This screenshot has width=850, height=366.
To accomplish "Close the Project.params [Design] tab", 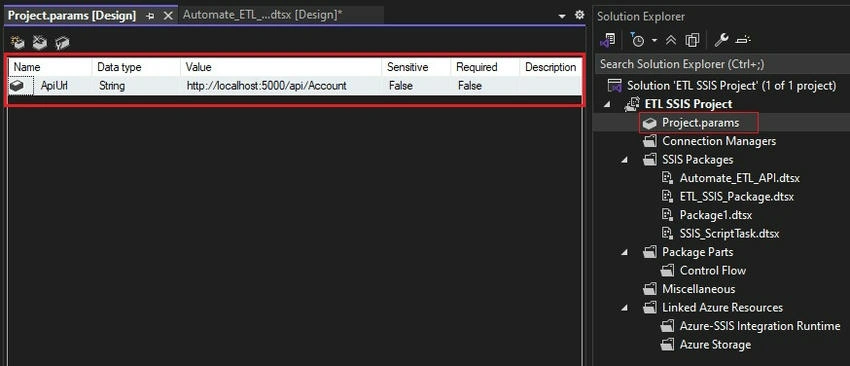I will point(168,16).
